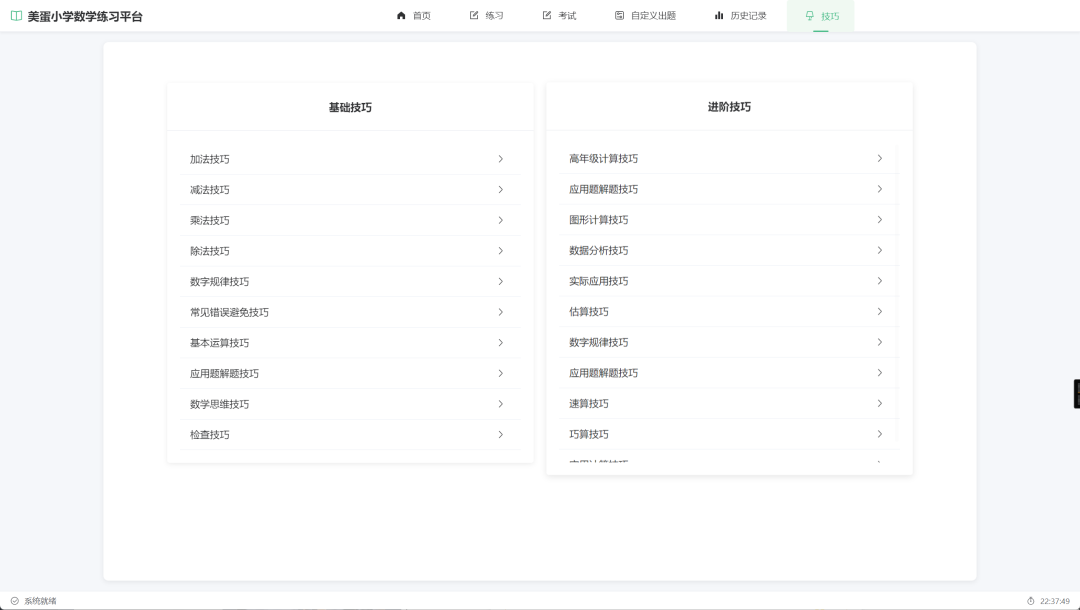Image resolution: width=1080 pixels, height=610 pixels.
Task: Switch to the 首页 tab
Action: tap(414, 15)
